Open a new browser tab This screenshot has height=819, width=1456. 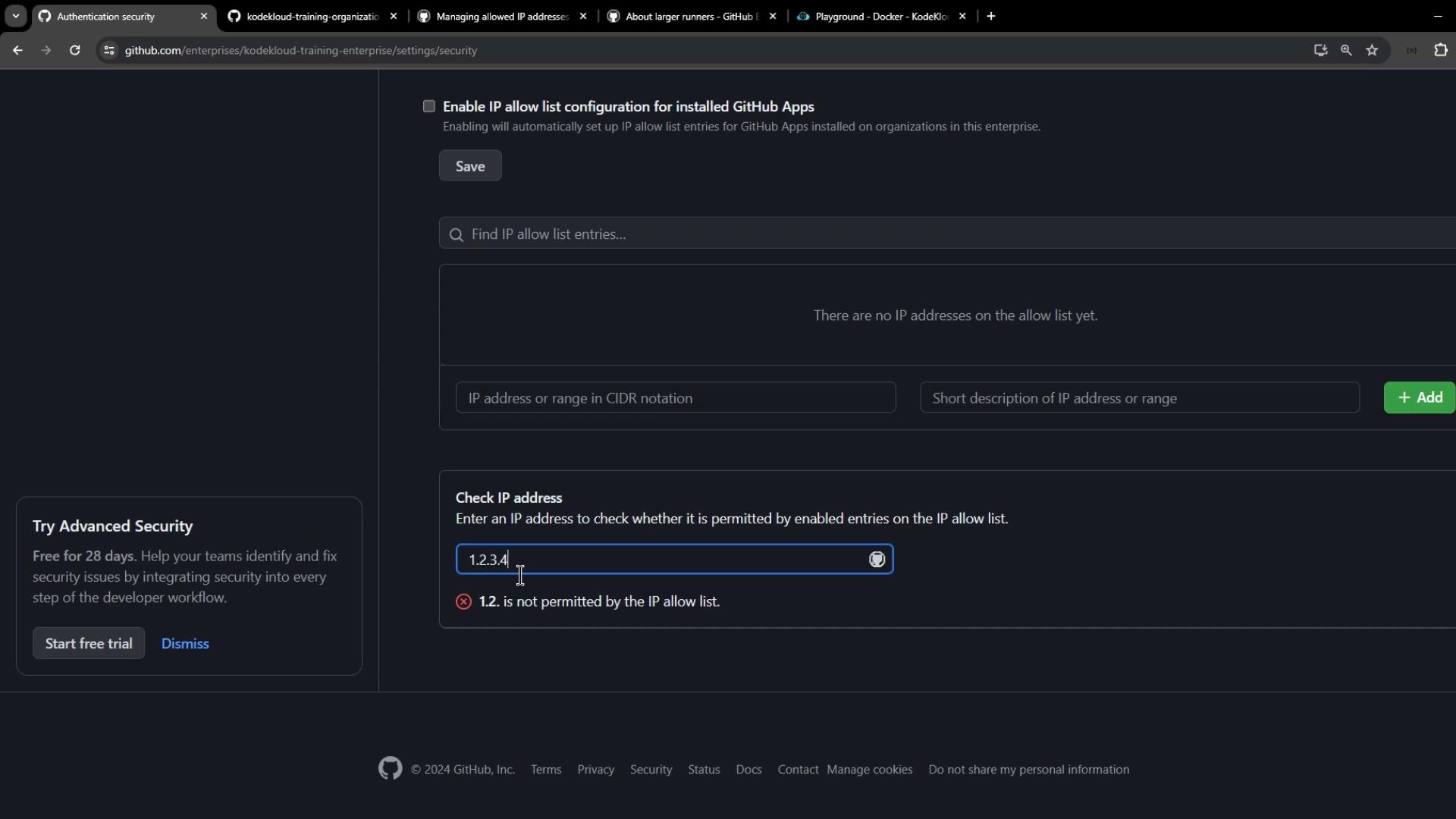point(990,16)
